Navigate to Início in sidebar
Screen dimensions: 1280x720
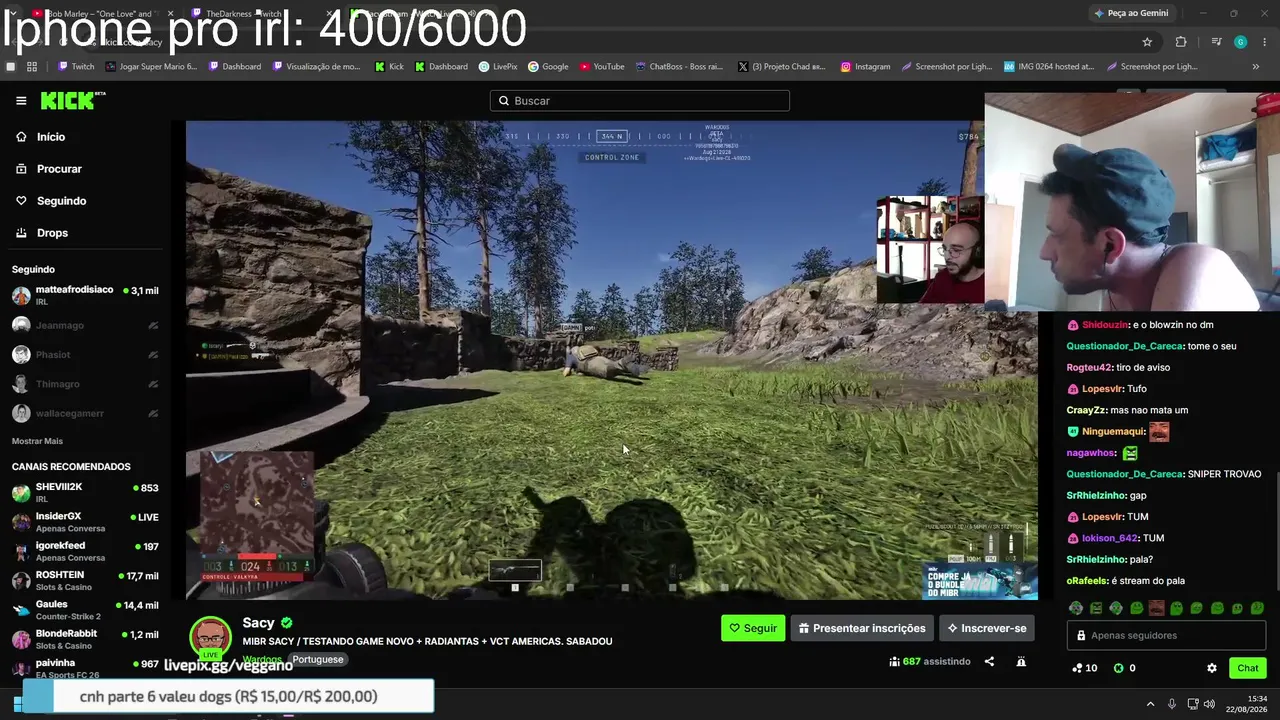pyautogui.click(x=51, y=137)
